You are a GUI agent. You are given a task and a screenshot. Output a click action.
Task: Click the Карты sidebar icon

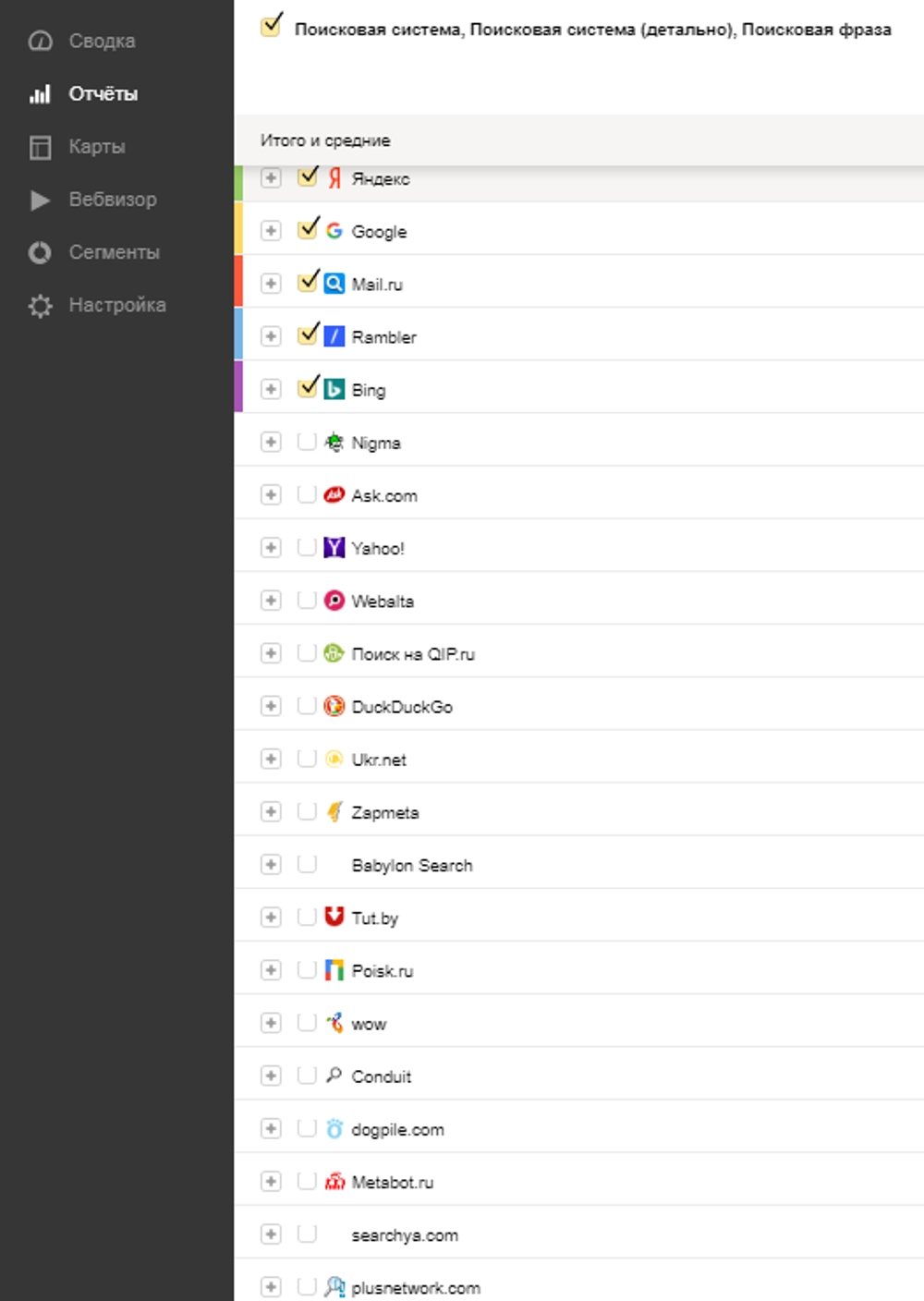(x=40, y=147)
